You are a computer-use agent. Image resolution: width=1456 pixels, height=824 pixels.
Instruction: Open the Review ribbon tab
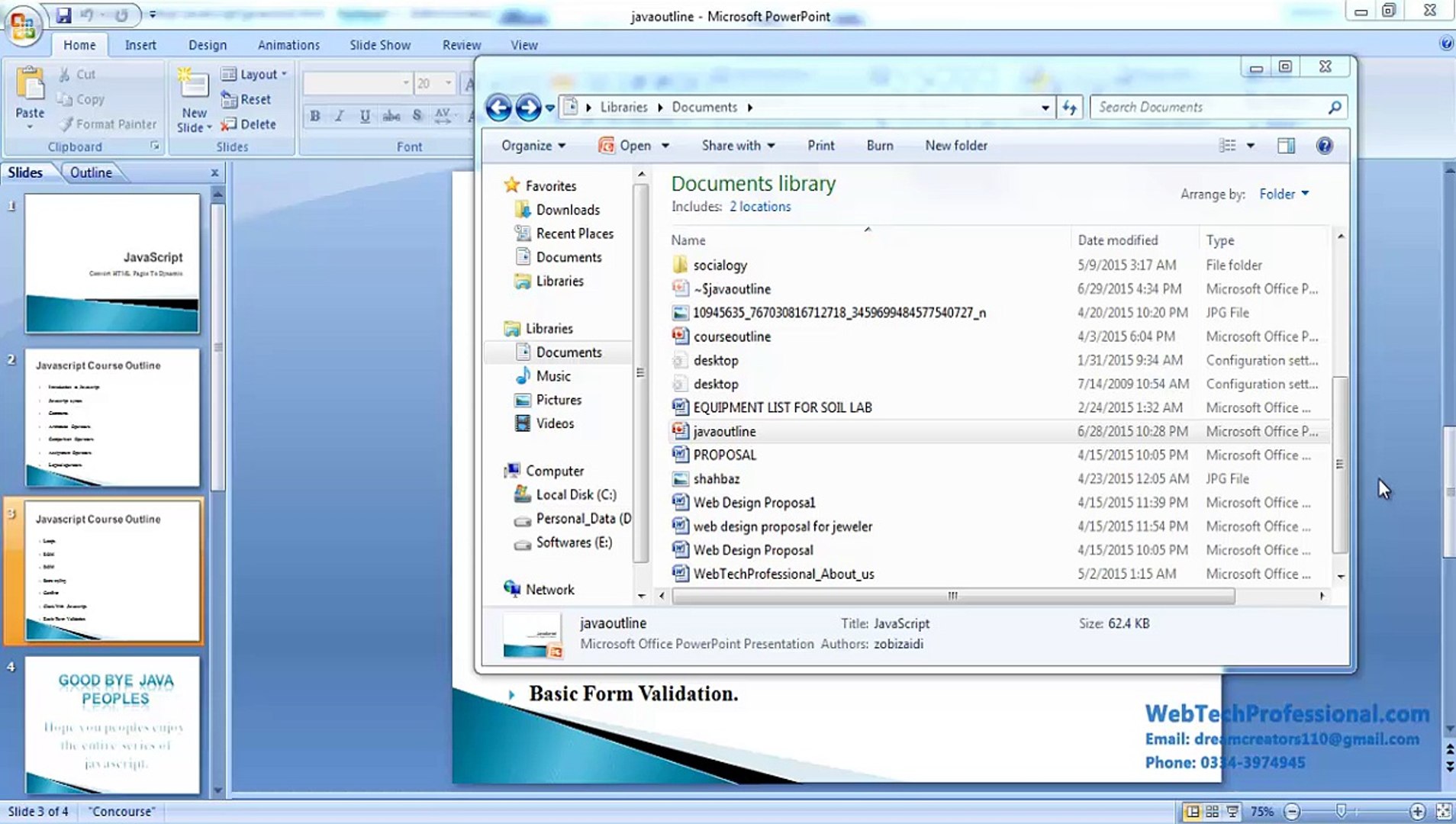pos(462,45)
